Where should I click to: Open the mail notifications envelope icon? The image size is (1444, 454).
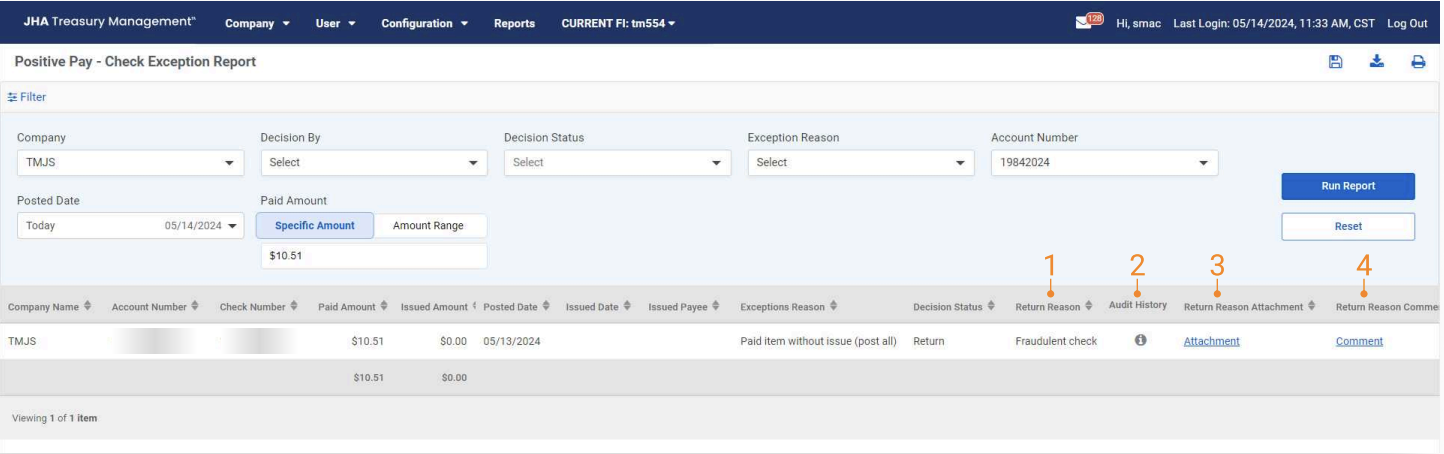click(x=1084, y=23)
